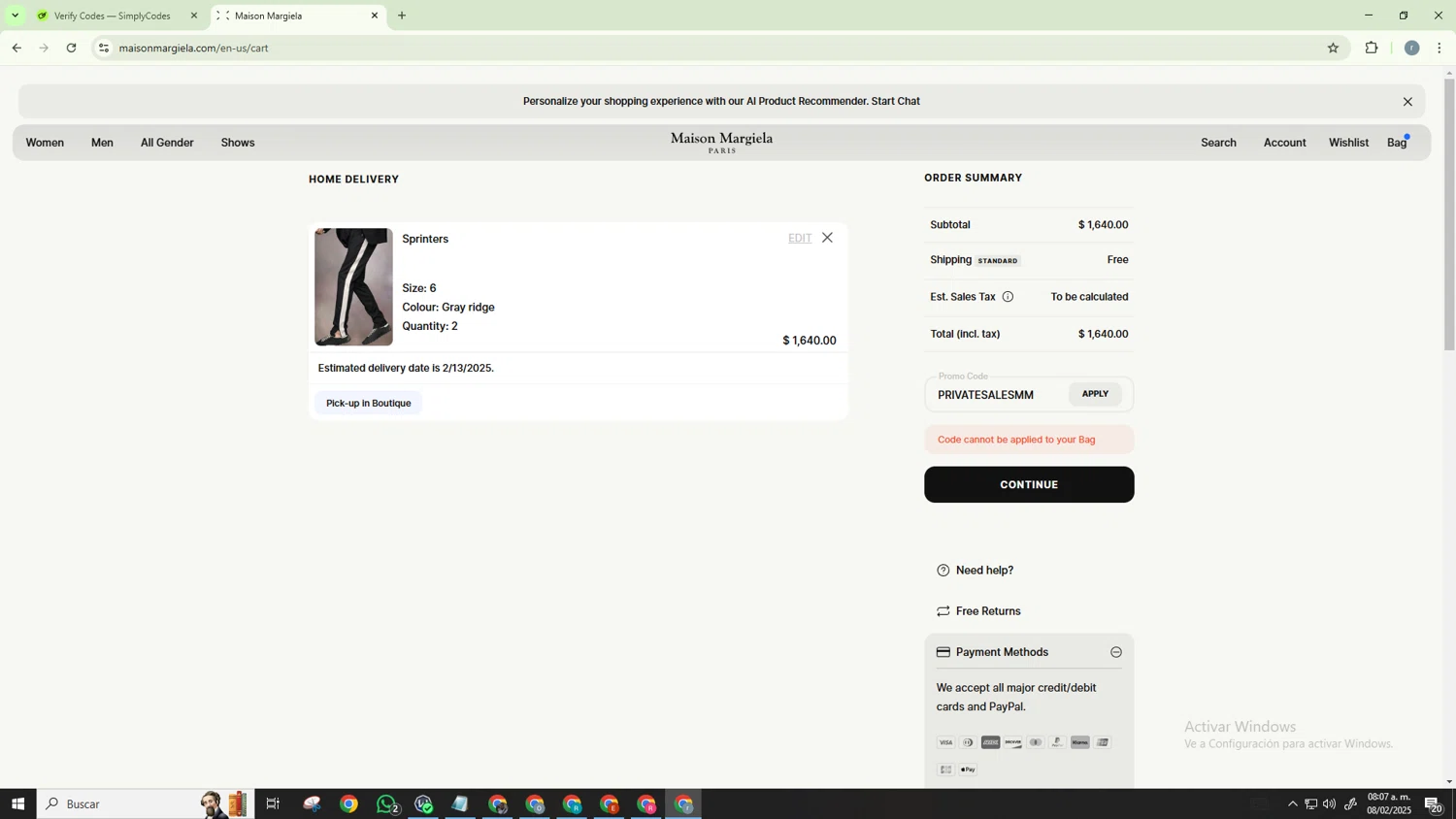Screen dimensions: 1456x819
Task: Switch to the Verify Codes SimplyCodes tab
Action: coord(112,16)
